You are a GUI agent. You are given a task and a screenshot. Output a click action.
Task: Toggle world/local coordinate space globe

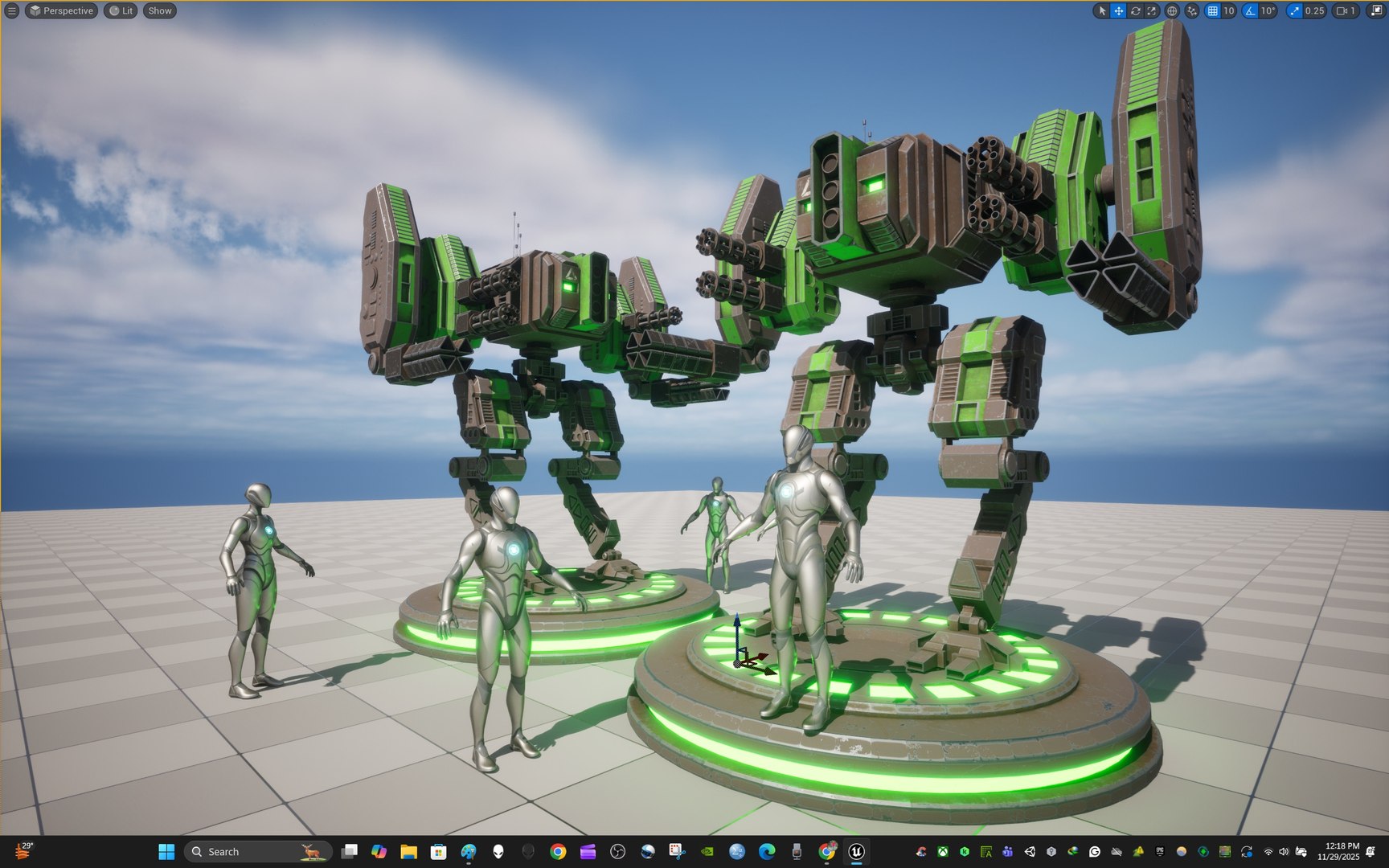point(1172,10)
